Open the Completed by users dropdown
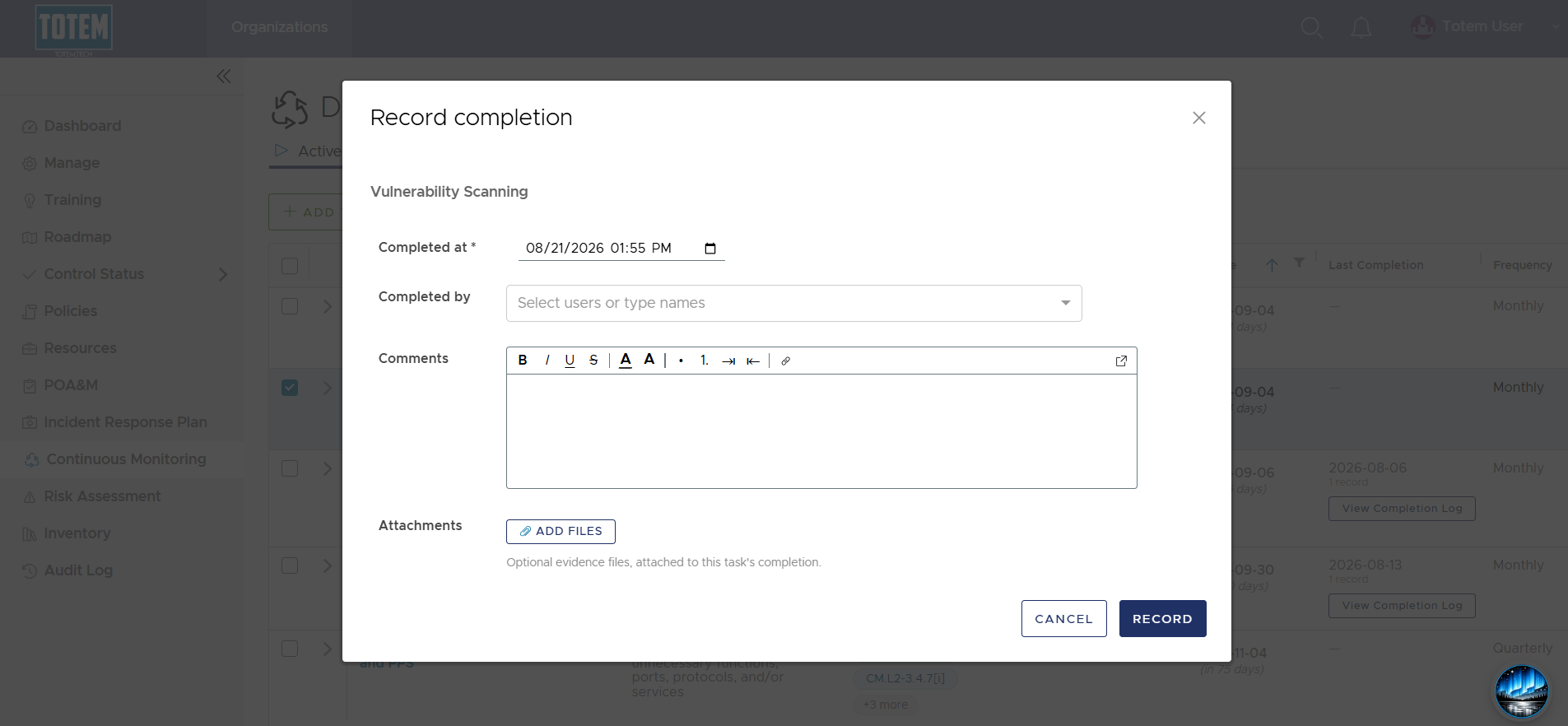Screen dimensions: 1568x726 pyautogui.click(x=793, y=303)
